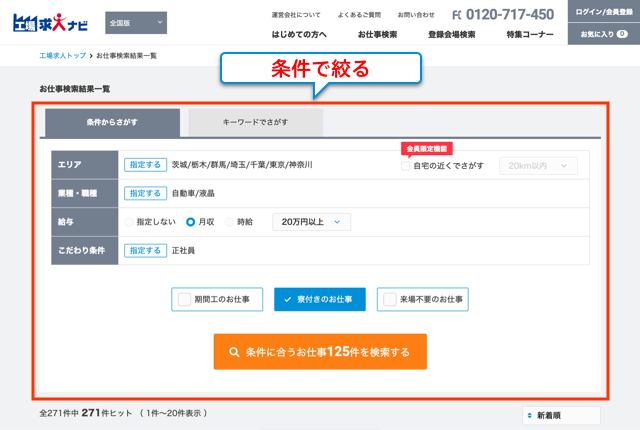Expand the 20万円以上 salary dropdown

[312, 222]
